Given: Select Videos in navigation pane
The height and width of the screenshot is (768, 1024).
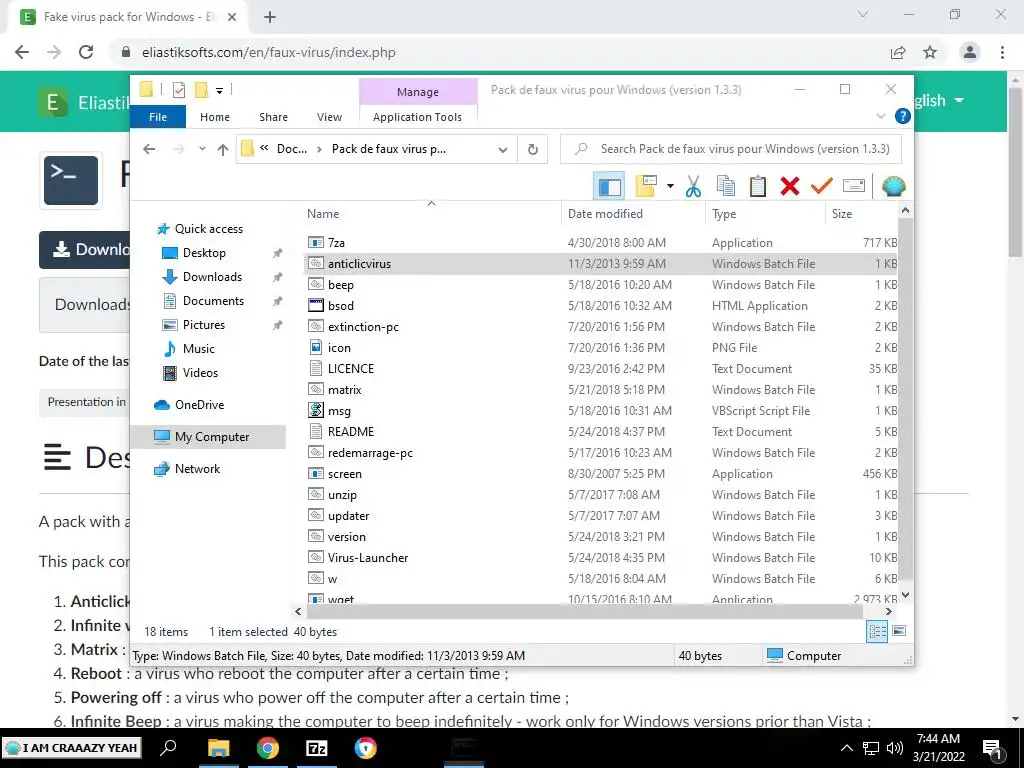Looking at the screenshot, I should [200, 373].
